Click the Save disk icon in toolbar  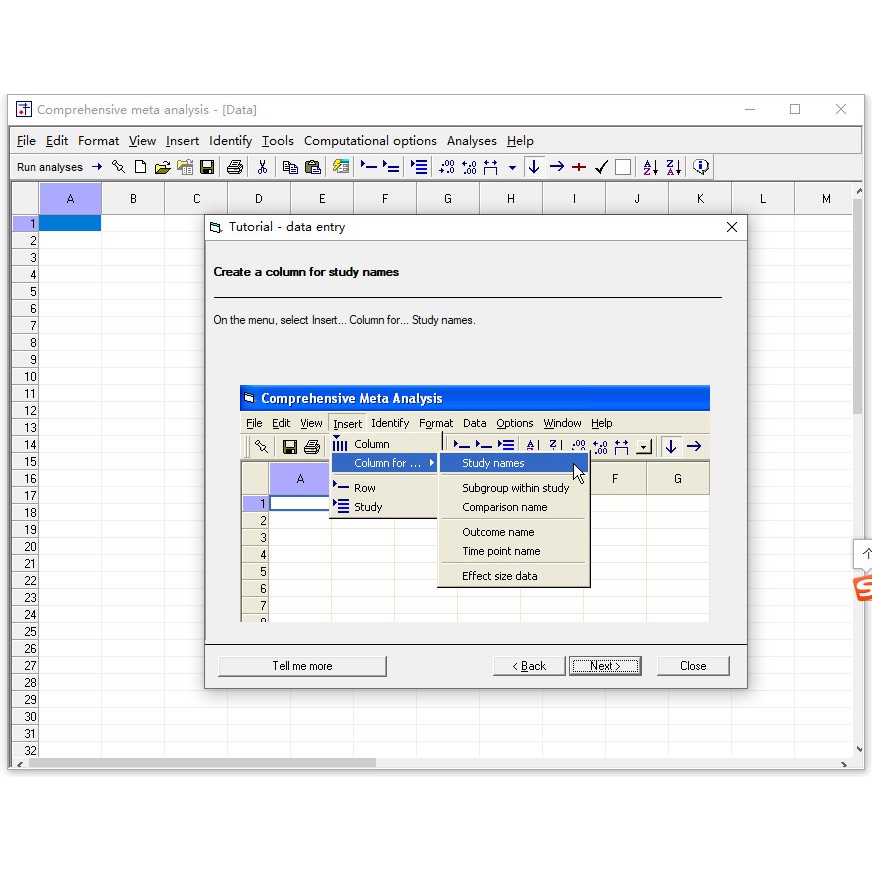(207, 167)
